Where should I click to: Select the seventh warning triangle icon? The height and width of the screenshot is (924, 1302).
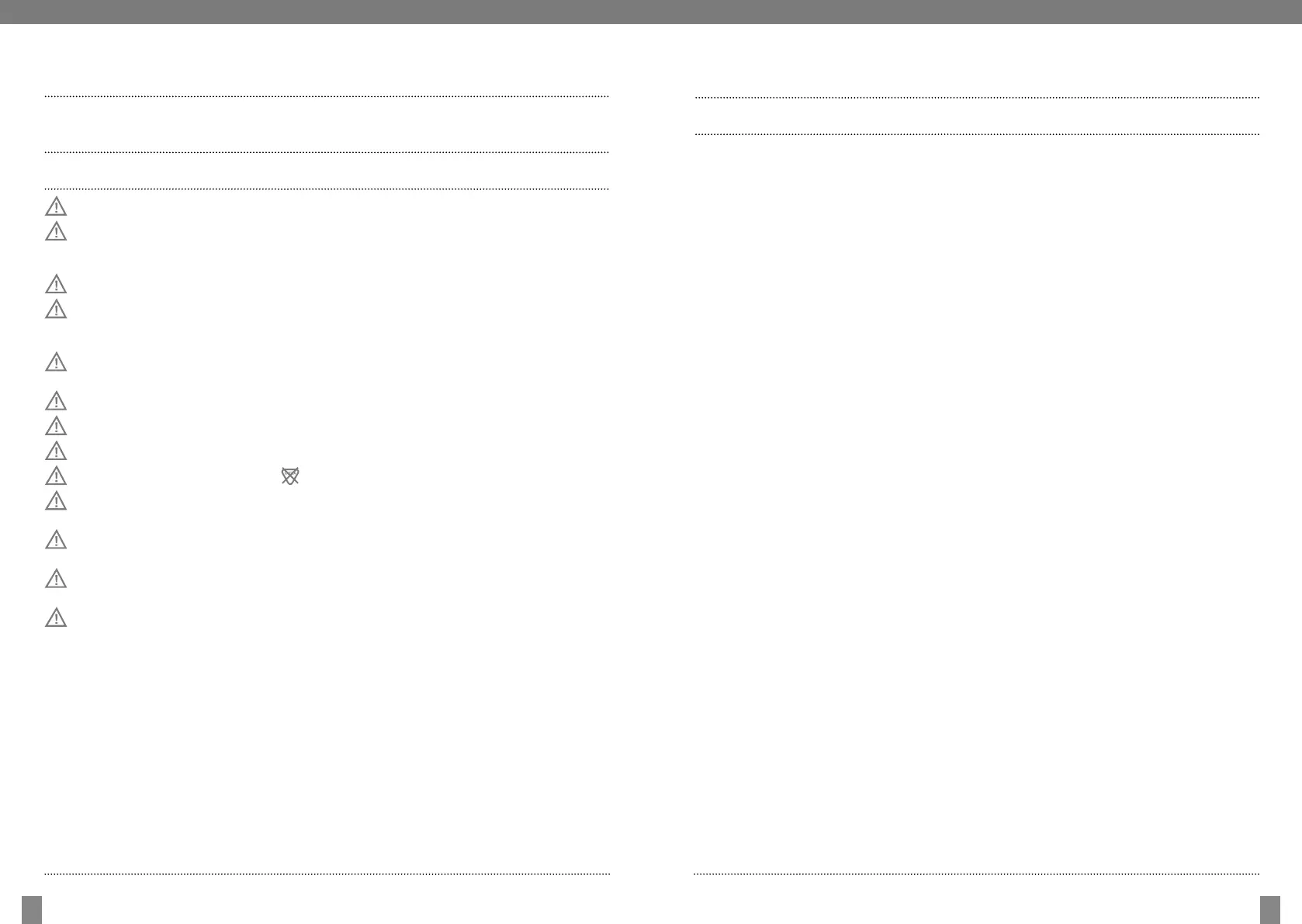[x=56, y=426]
